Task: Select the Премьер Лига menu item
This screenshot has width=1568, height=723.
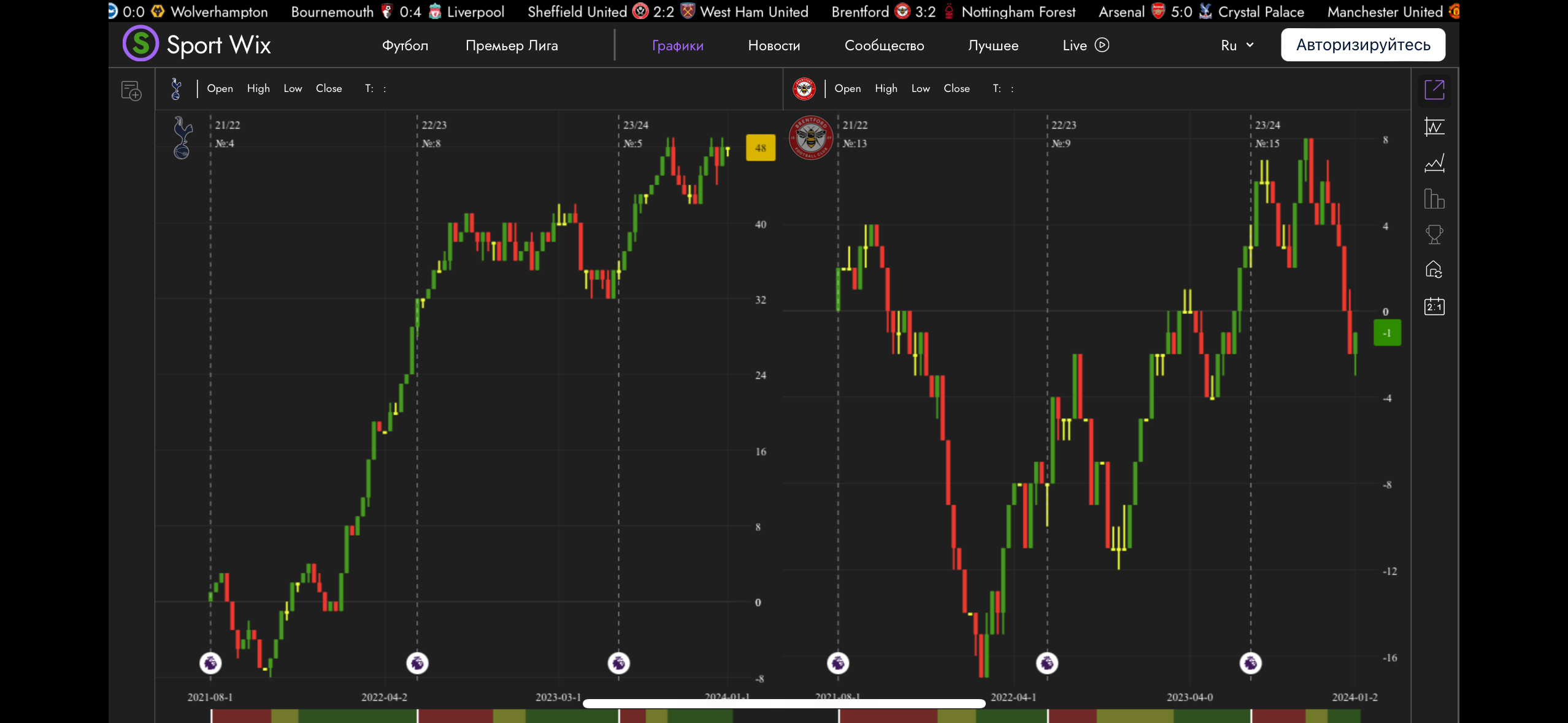Action: click(511, 45)
